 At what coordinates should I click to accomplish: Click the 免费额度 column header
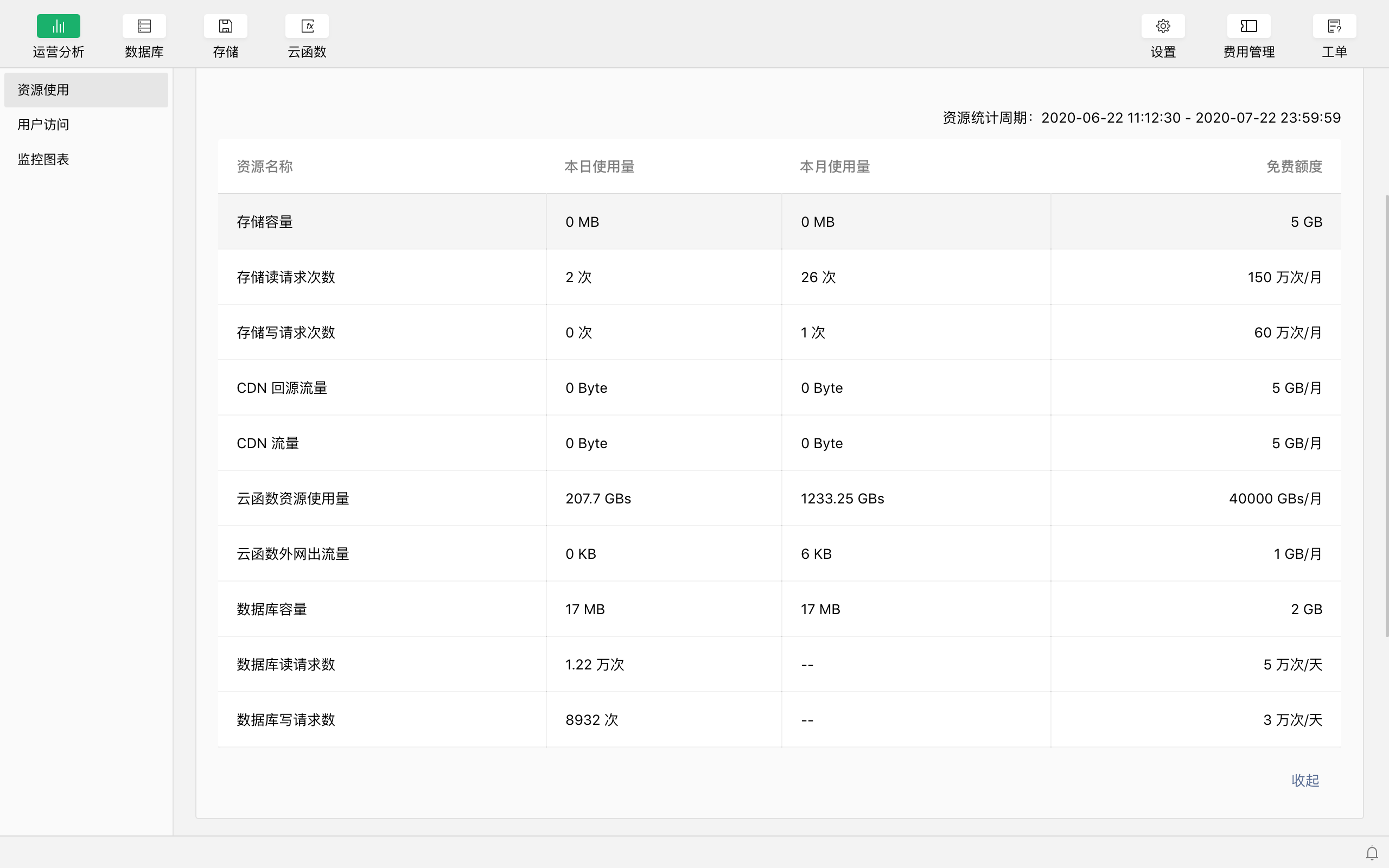click(x=1294, y=167)
